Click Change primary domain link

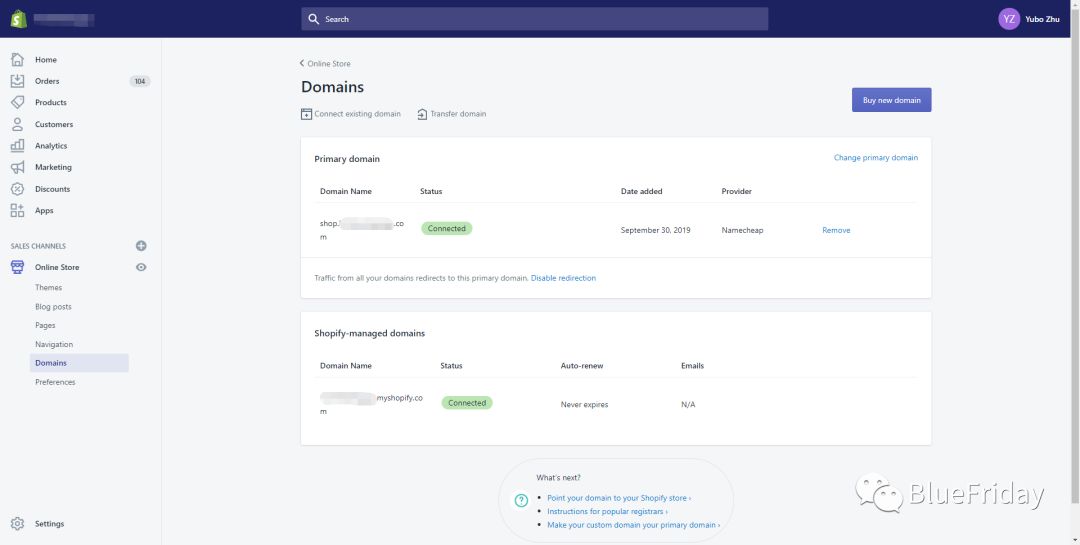tap(875, 158)
